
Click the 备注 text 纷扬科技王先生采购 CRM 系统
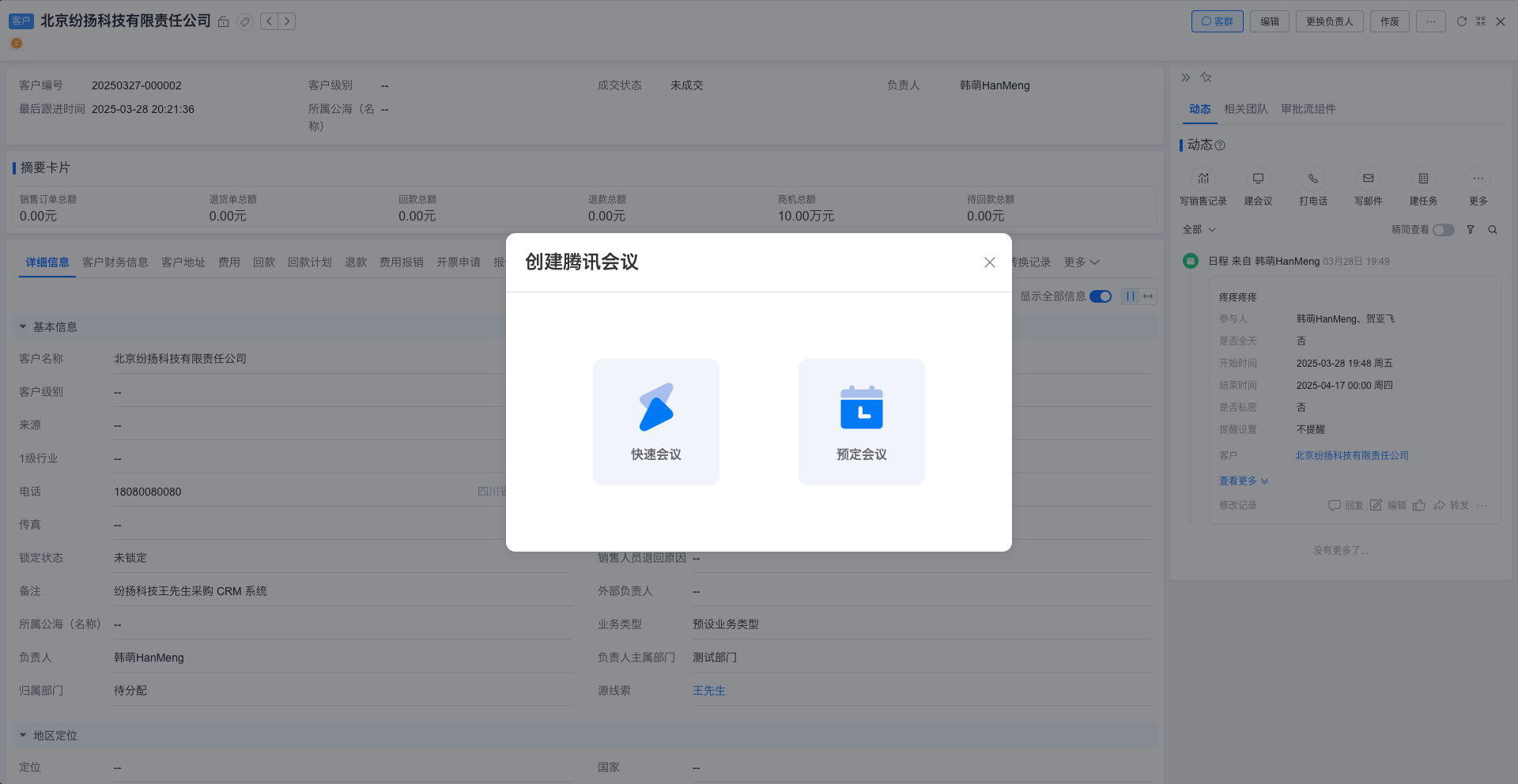click(191, 591)
